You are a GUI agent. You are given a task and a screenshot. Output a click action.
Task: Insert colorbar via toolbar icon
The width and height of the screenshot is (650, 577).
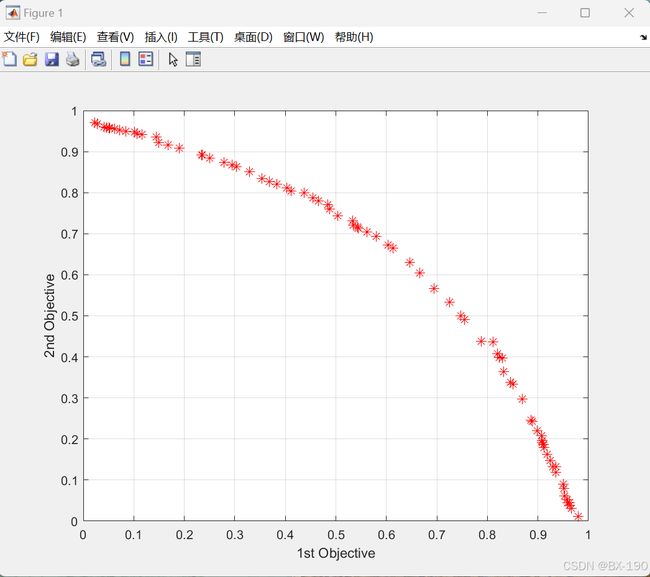coord(125,59)
